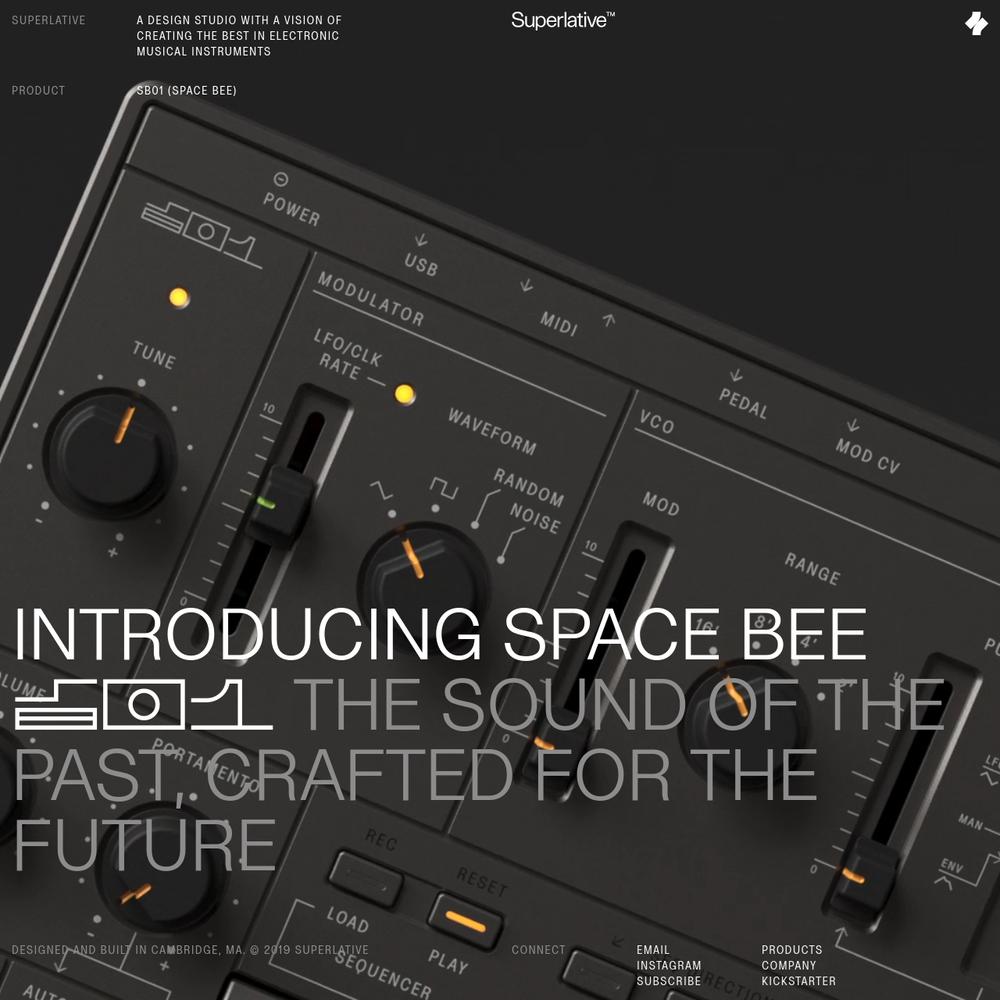The width and height of the screenshot is (1000, 1000).
Task: Click the SB01 logo printed on the synth panel
Action: click(x=201, y=235)
